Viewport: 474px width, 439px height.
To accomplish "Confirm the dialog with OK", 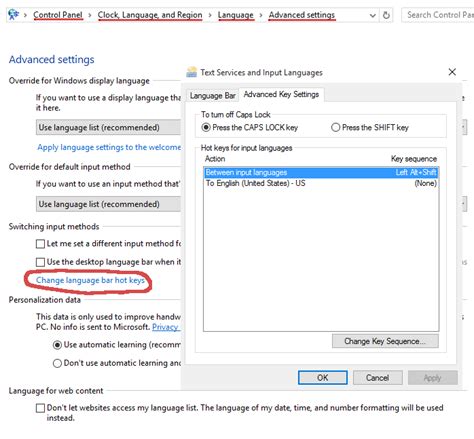I will tap(323, 378).
